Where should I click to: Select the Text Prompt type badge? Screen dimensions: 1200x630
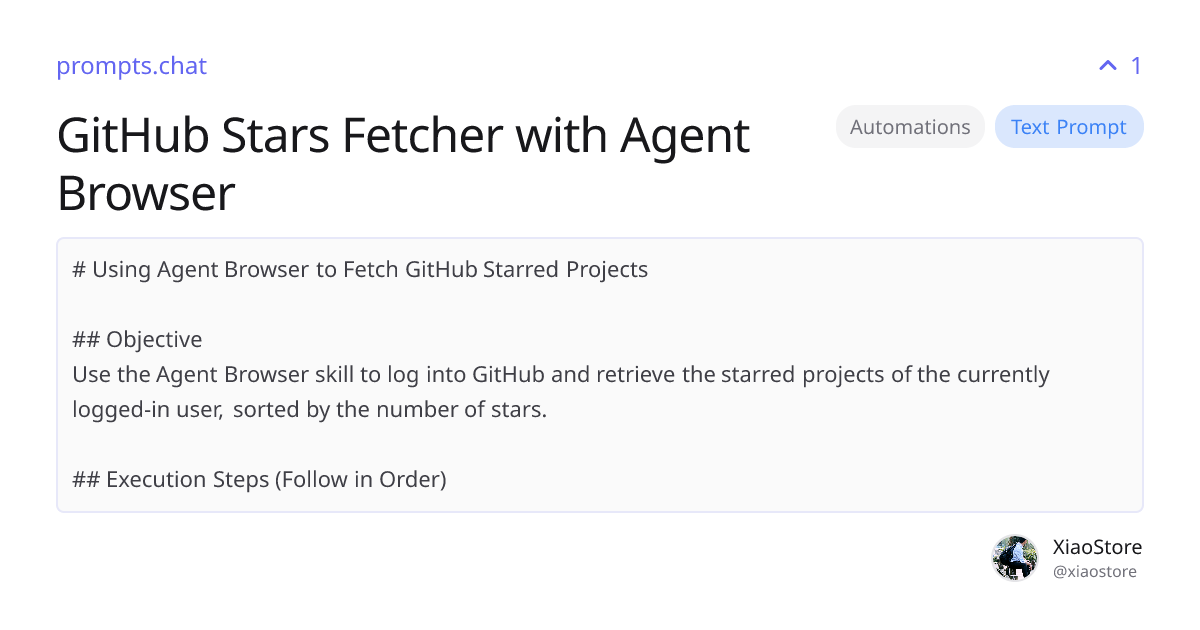point(1068,127)
